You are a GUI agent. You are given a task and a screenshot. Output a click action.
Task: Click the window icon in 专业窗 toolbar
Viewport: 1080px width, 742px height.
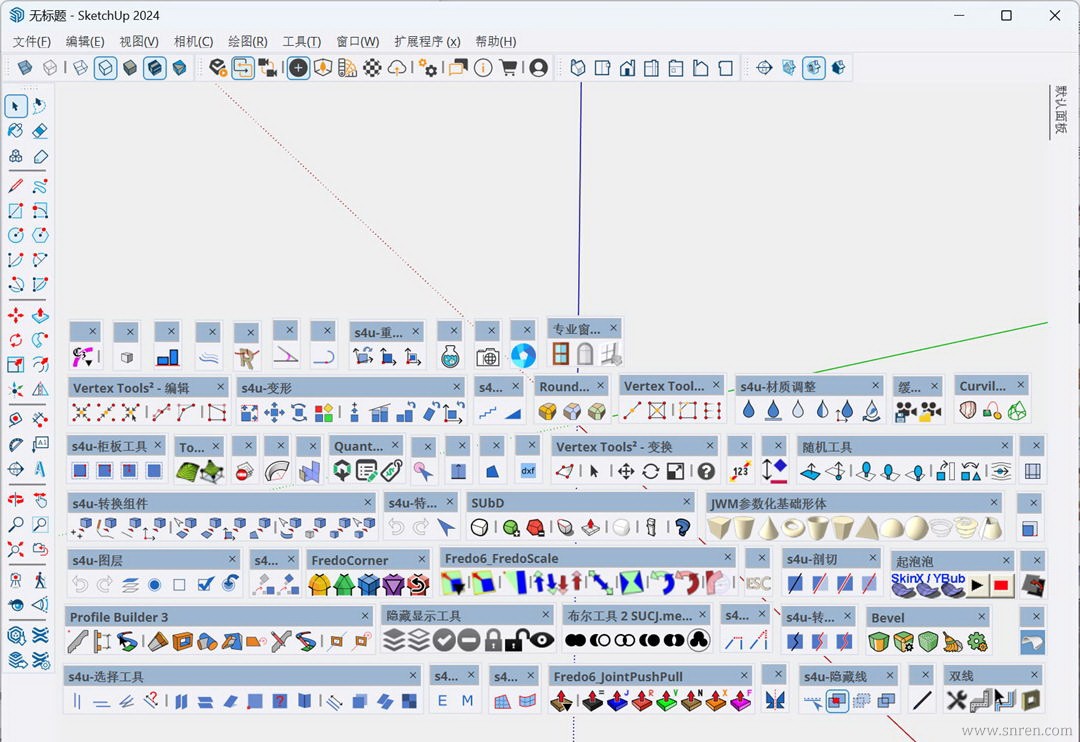561,354
